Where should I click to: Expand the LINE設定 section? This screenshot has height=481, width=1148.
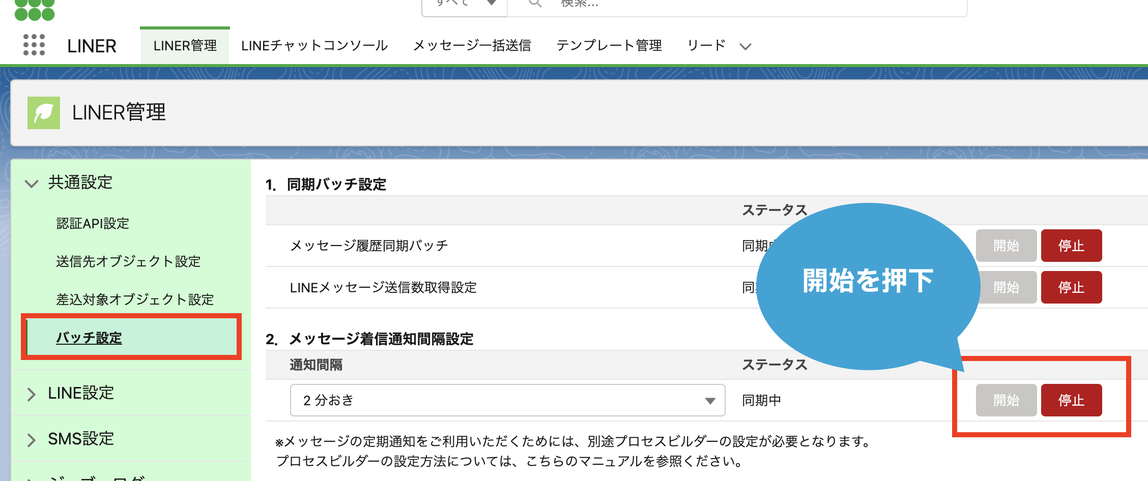coord(31,394)
